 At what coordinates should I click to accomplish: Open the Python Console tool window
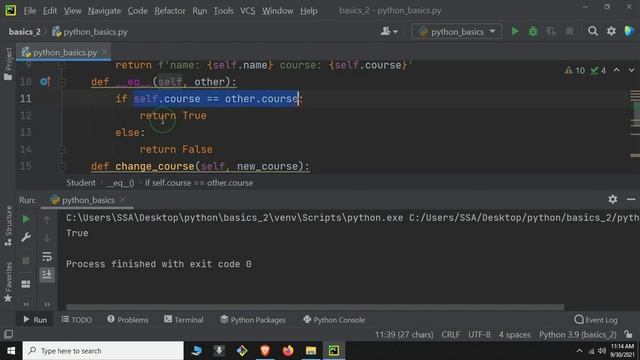coord(334,320)
